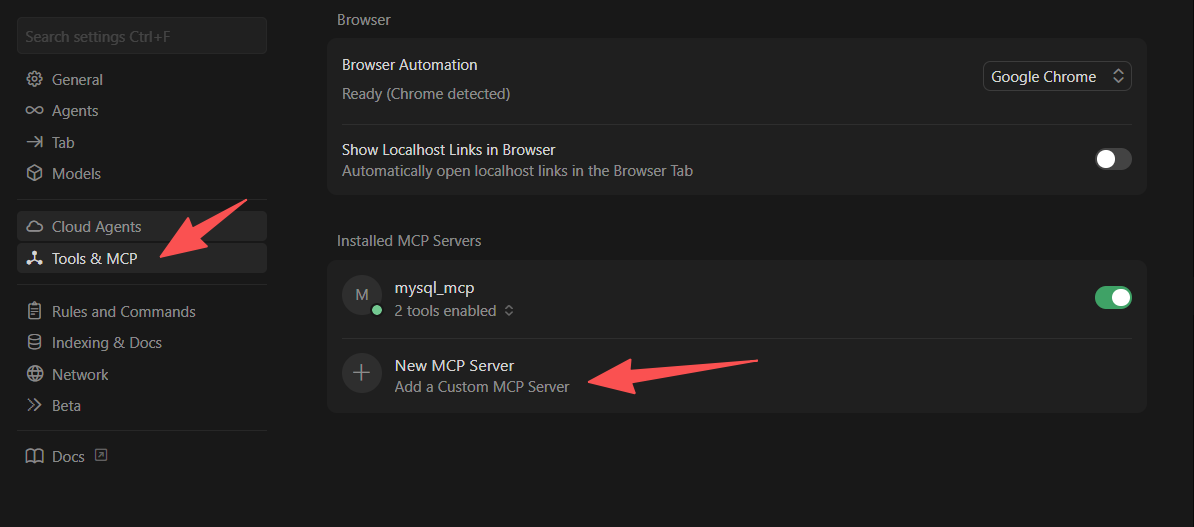The image size is (1194, 527).
Task: Click the Cloud Agents cloud icon
Action: [x=35, y=227]
